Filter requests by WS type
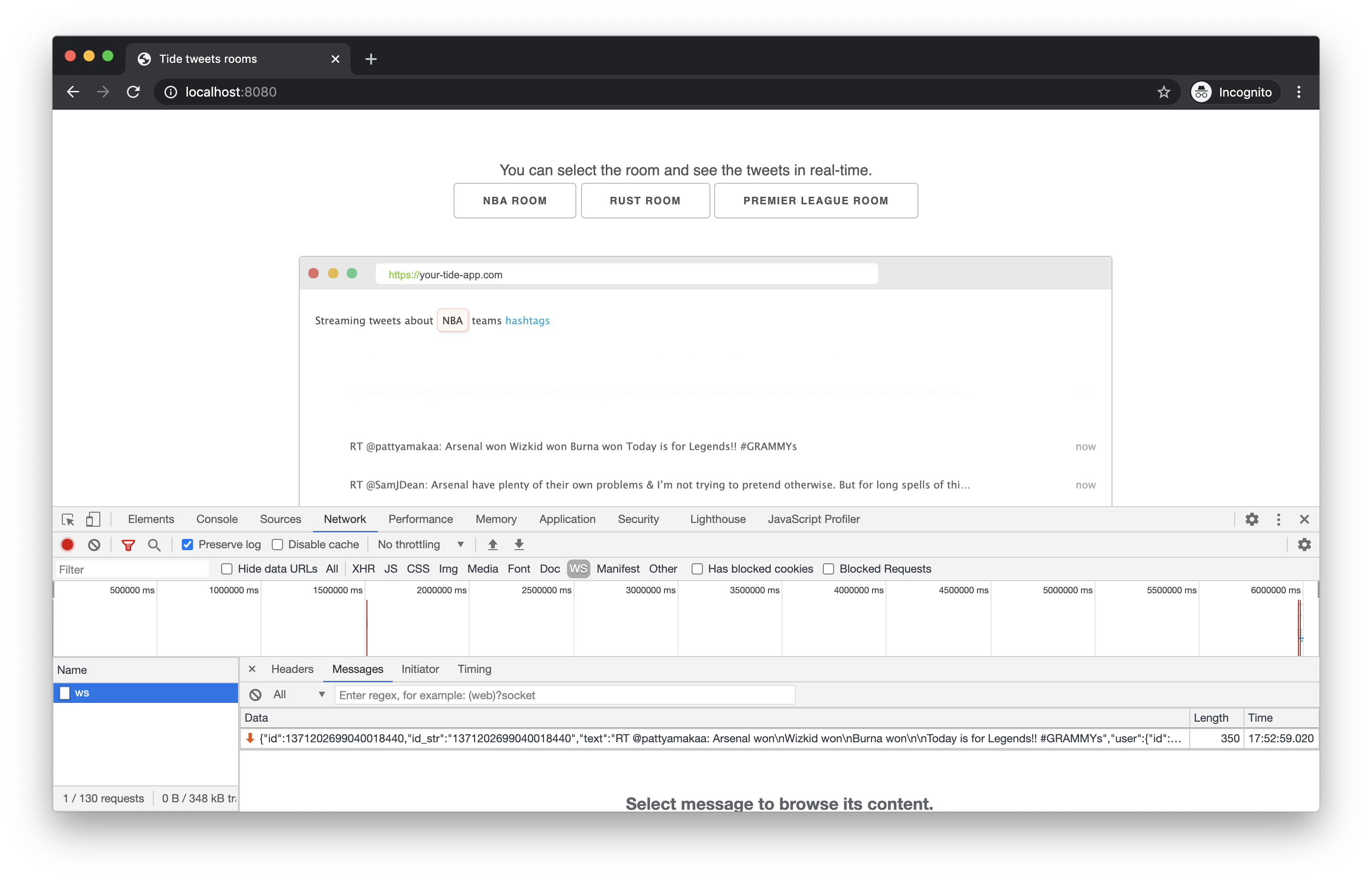This screenshot has height=881, width=1372. [578, 568]
